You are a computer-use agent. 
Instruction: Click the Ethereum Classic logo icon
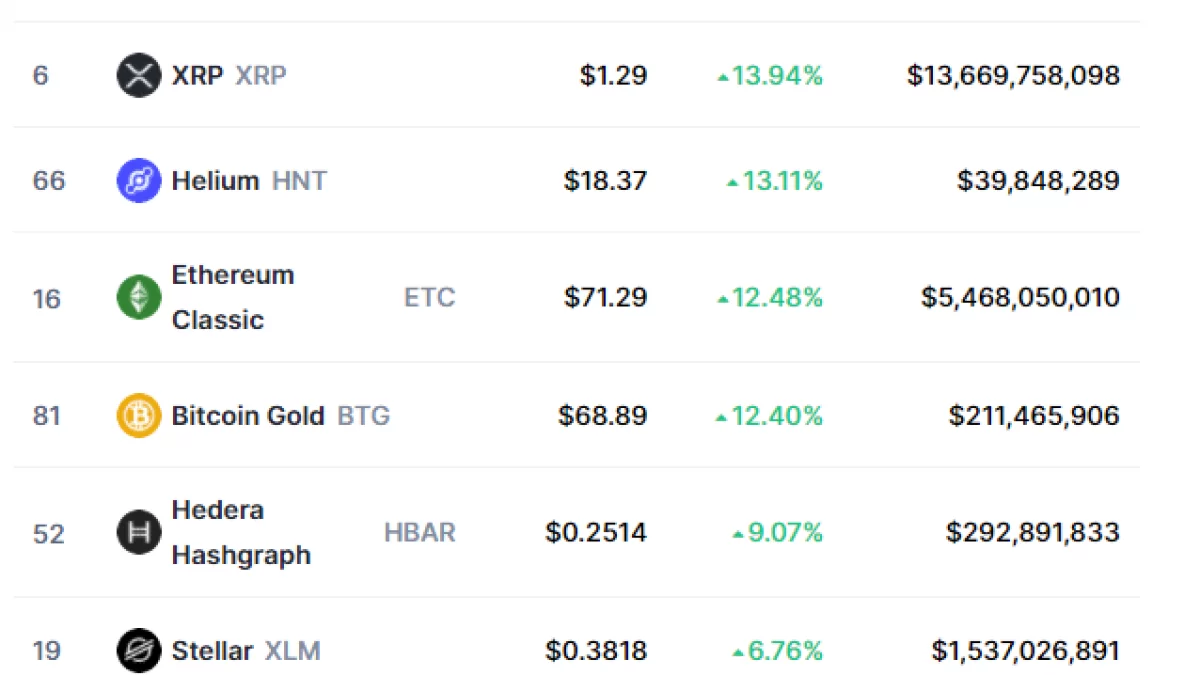pyautogui.click(x=138, y=297)
